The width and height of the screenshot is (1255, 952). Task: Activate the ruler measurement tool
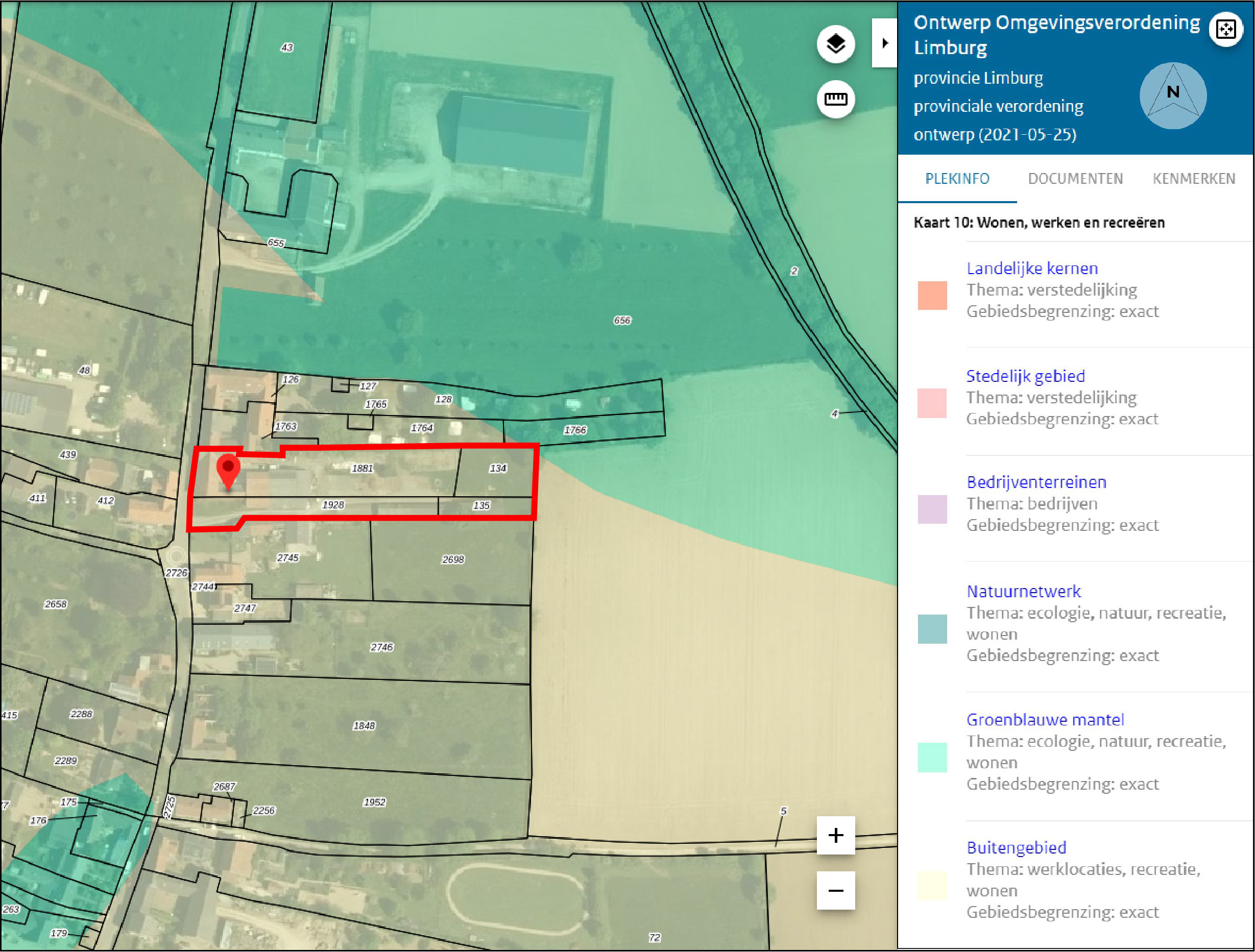836,100
